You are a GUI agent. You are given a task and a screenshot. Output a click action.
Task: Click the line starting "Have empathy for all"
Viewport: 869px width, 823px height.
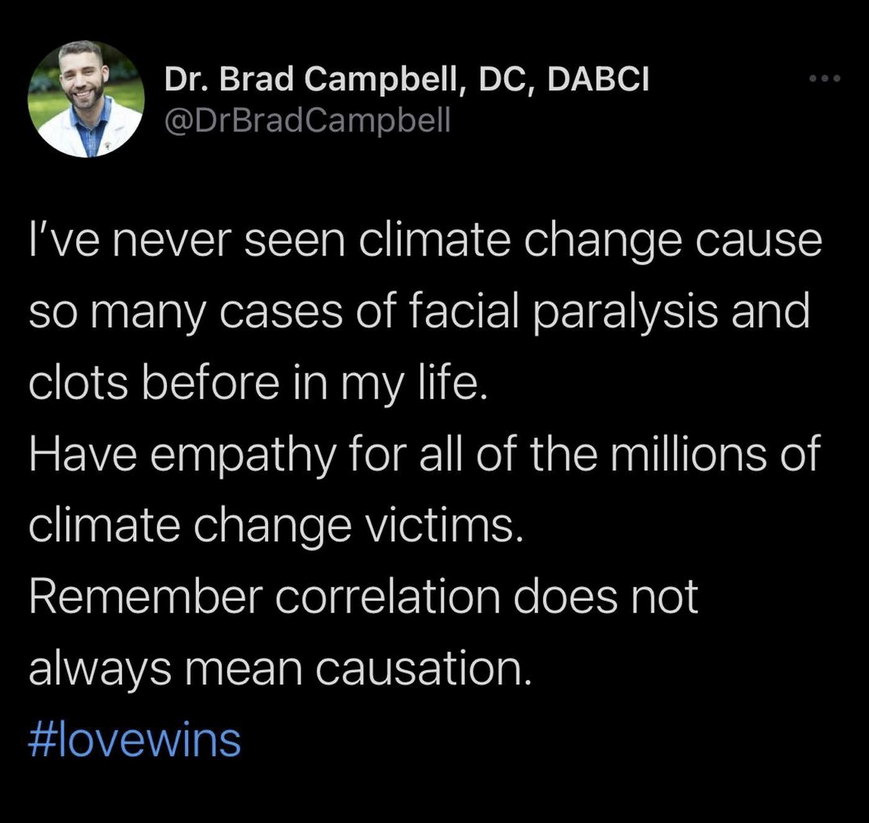(425, 454)
